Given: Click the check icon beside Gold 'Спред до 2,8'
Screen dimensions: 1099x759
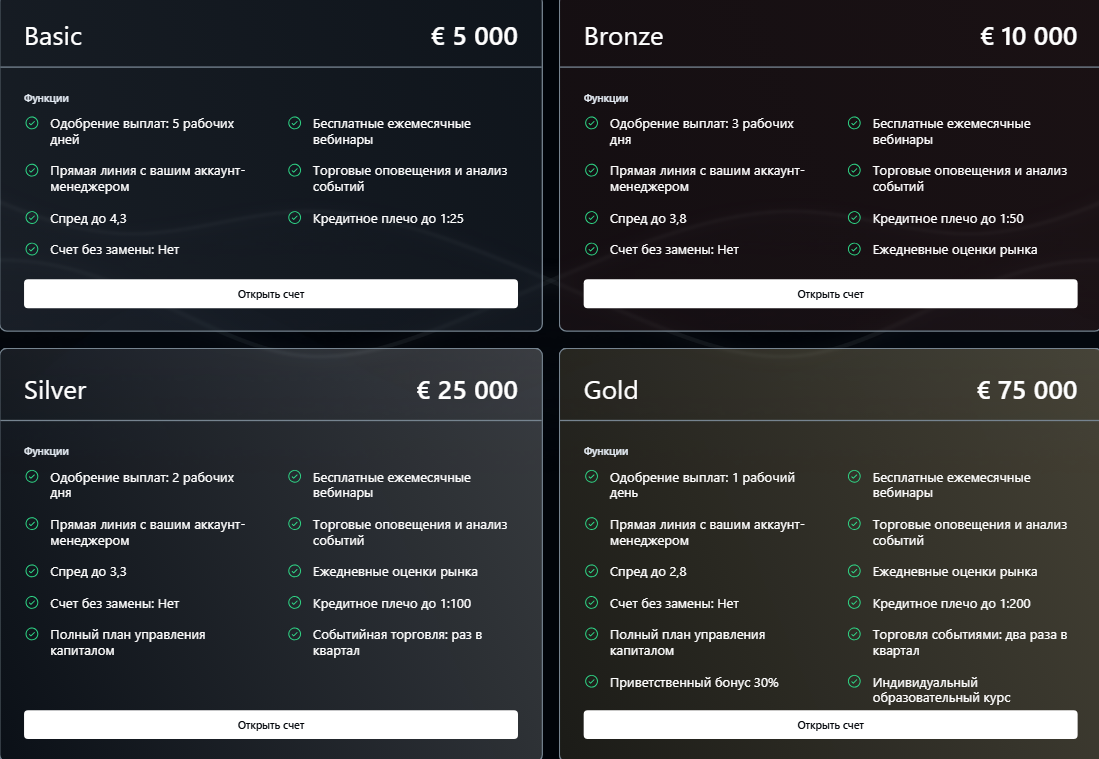Looking at the screenshot, I should coord(592,571).
